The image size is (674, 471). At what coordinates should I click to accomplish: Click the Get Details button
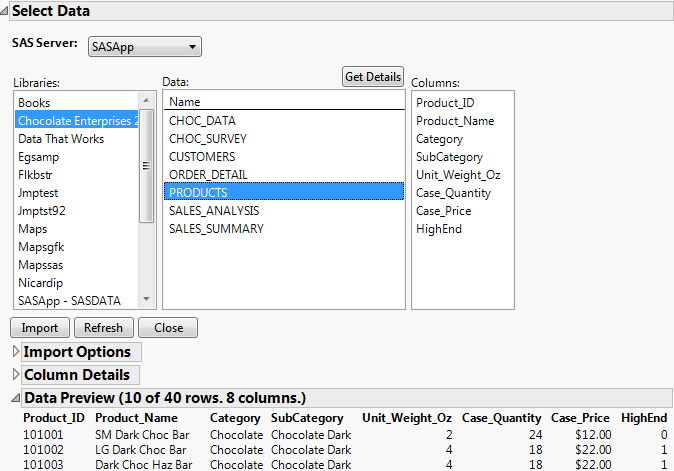373,77
